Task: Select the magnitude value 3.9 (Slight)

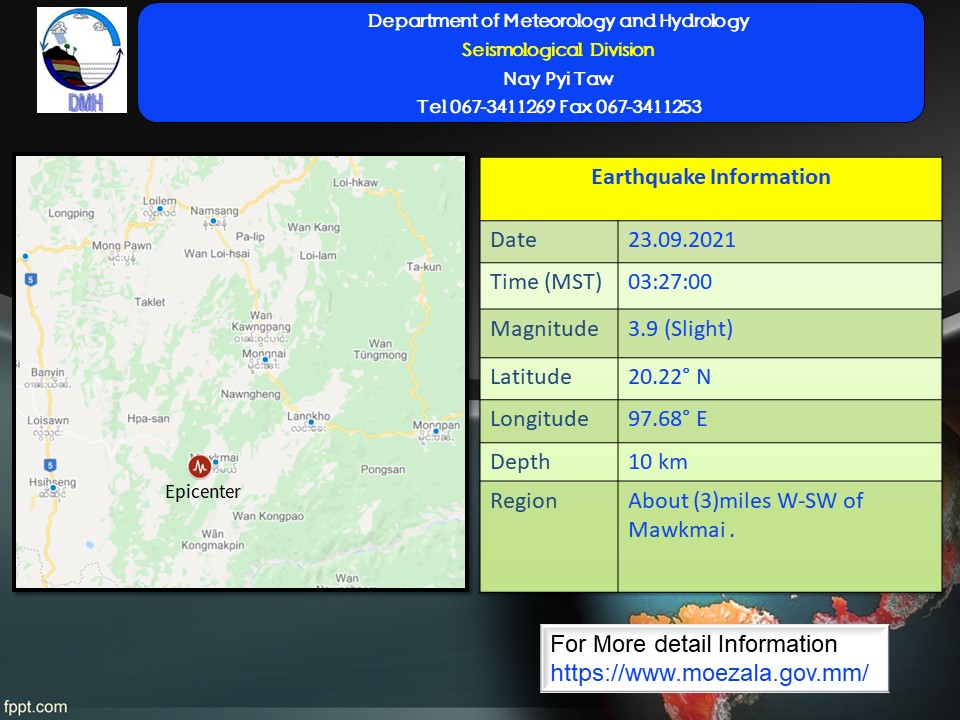Action: pos(680,329)
